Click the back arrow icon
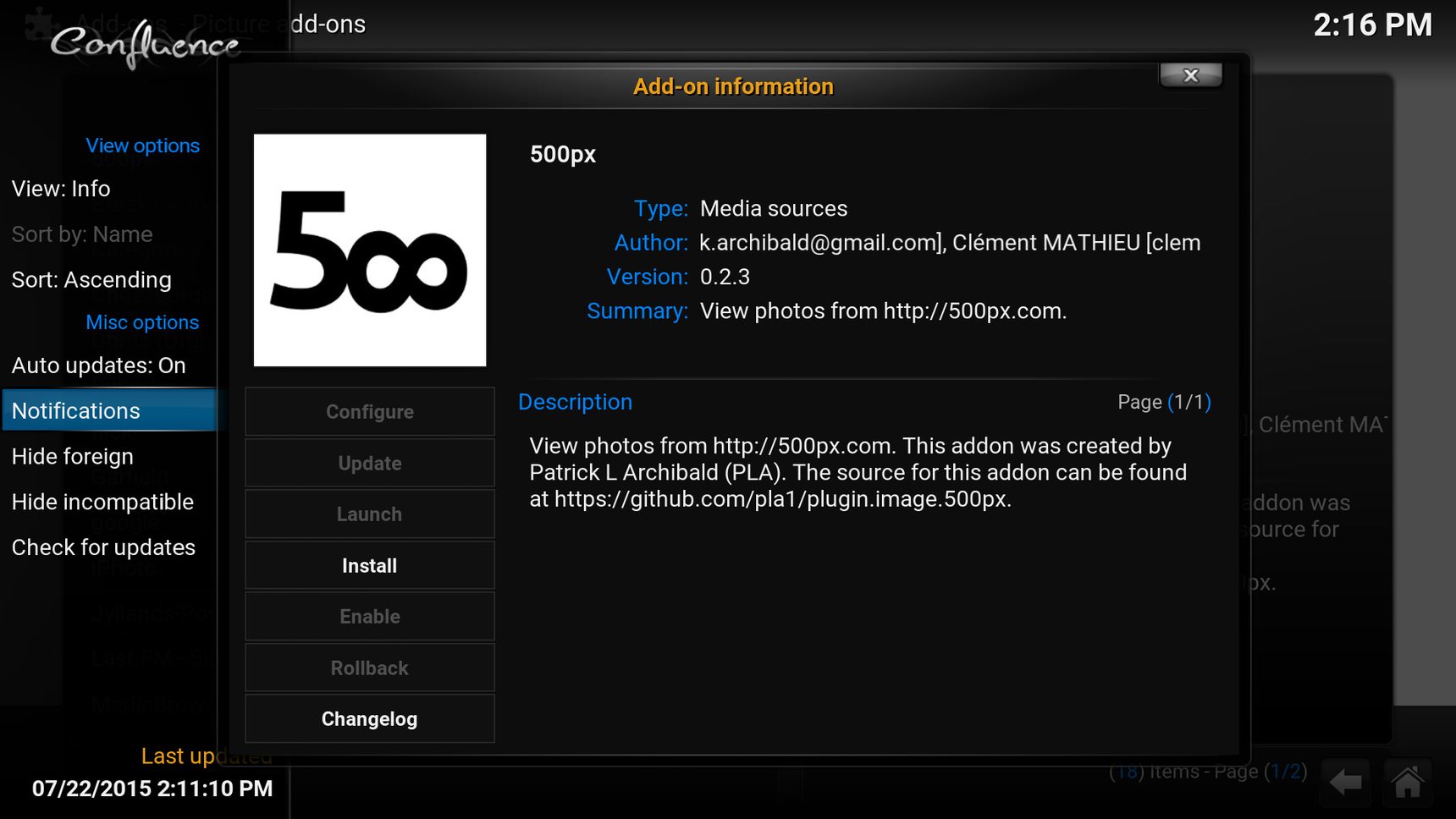This screenshot has width=1456, height=819. (x=1346, y=782)
